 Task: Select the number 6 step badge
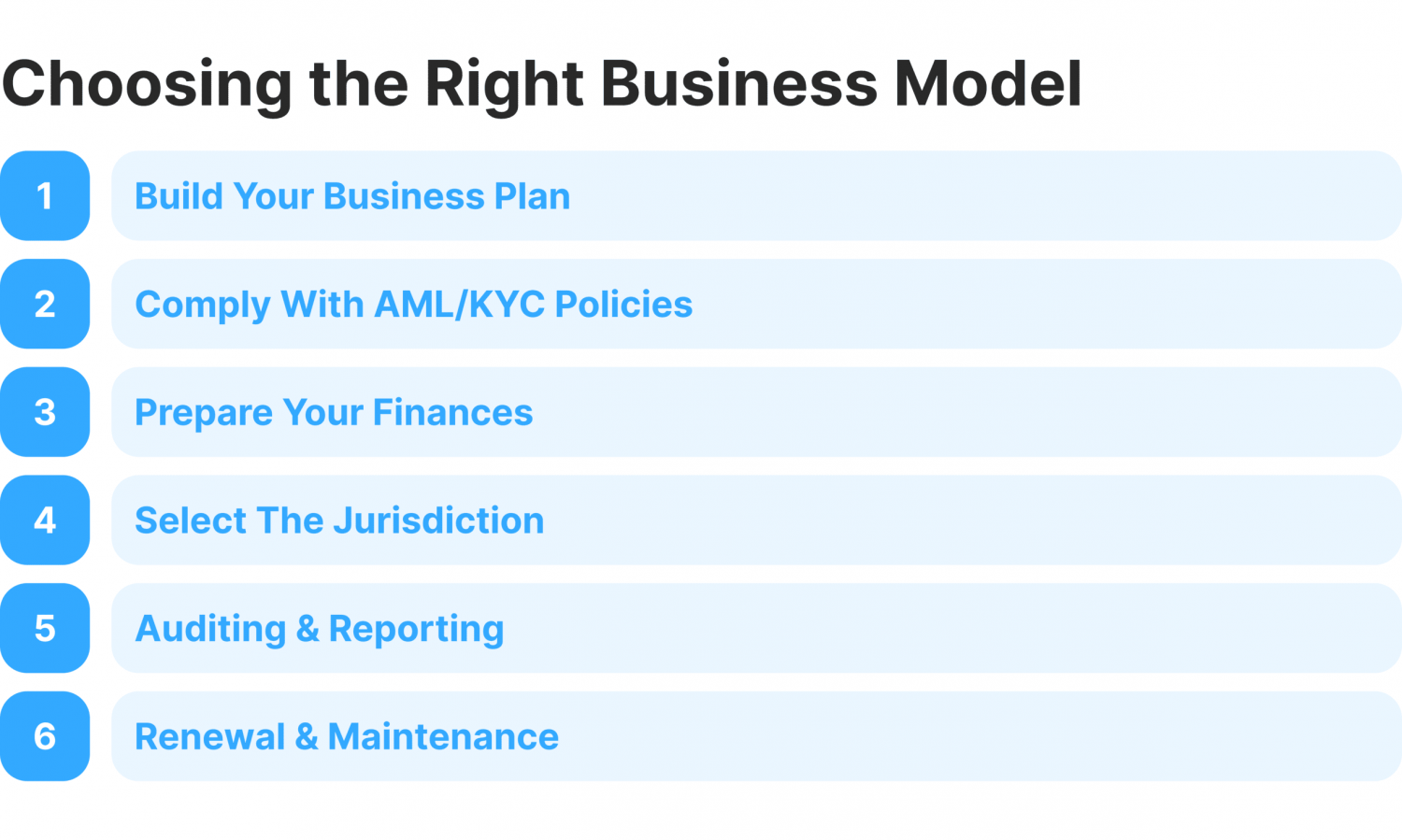45,736
